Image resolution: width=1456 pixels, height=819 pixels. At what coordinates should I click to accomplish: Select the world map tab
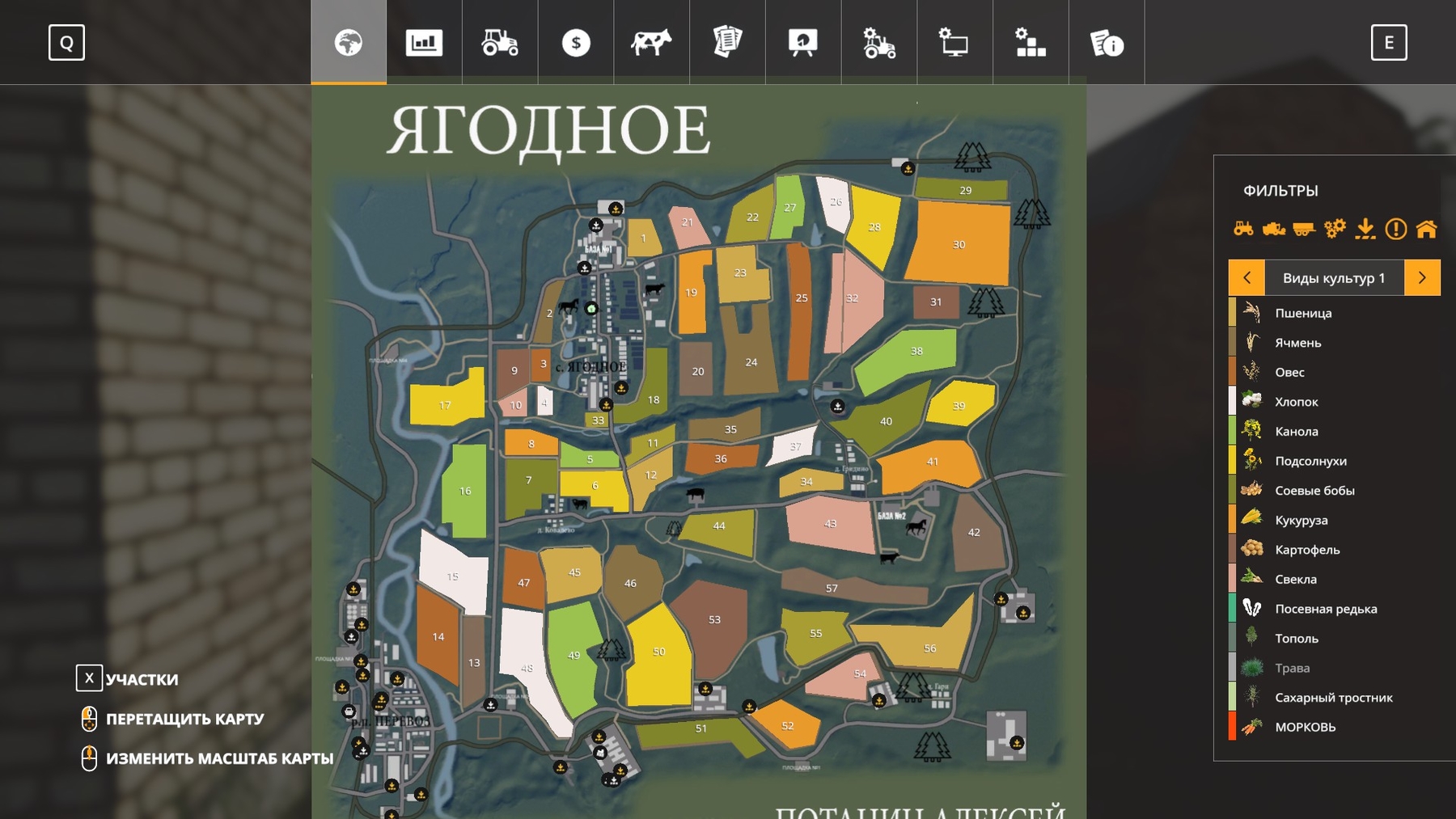[349, 43]
